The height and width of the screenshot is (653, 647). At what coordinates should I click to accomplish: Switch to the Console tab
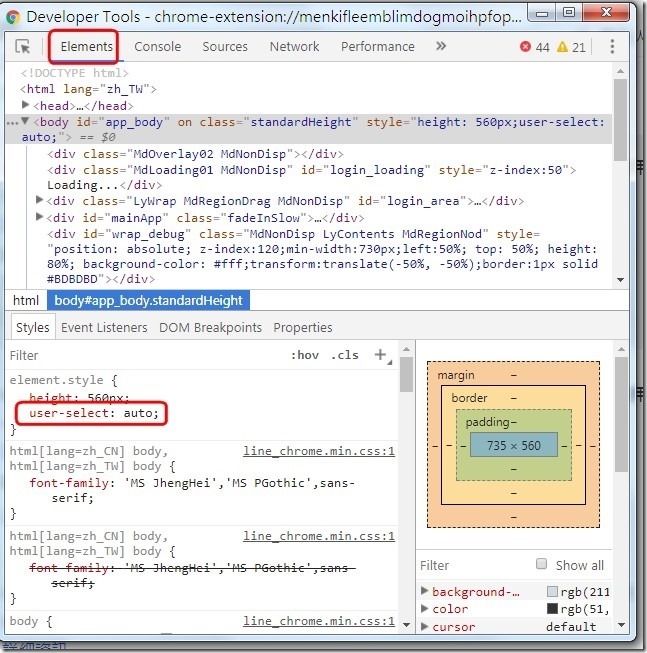(x=157, y=46)
